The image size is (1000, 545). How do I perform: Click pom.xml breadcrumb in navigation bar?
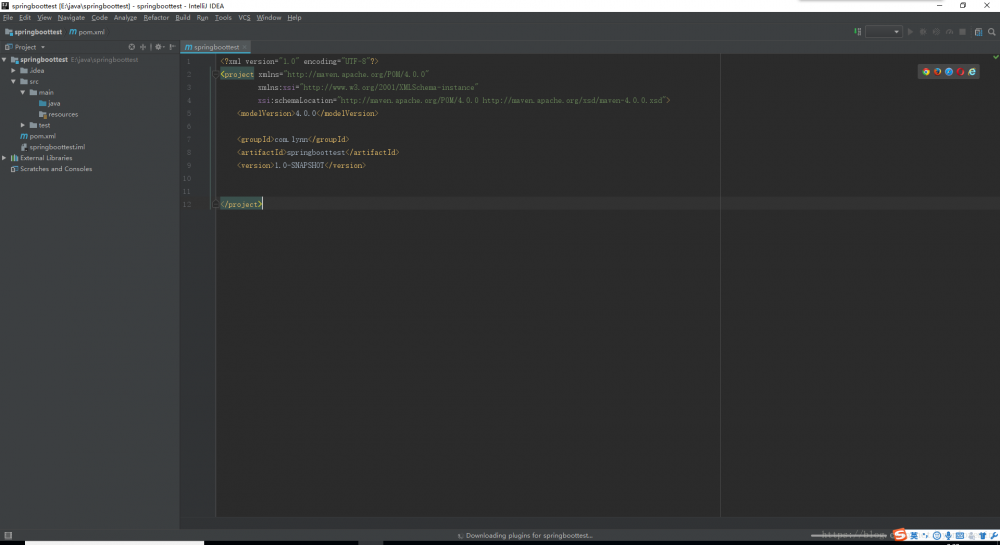coord(91,32)
